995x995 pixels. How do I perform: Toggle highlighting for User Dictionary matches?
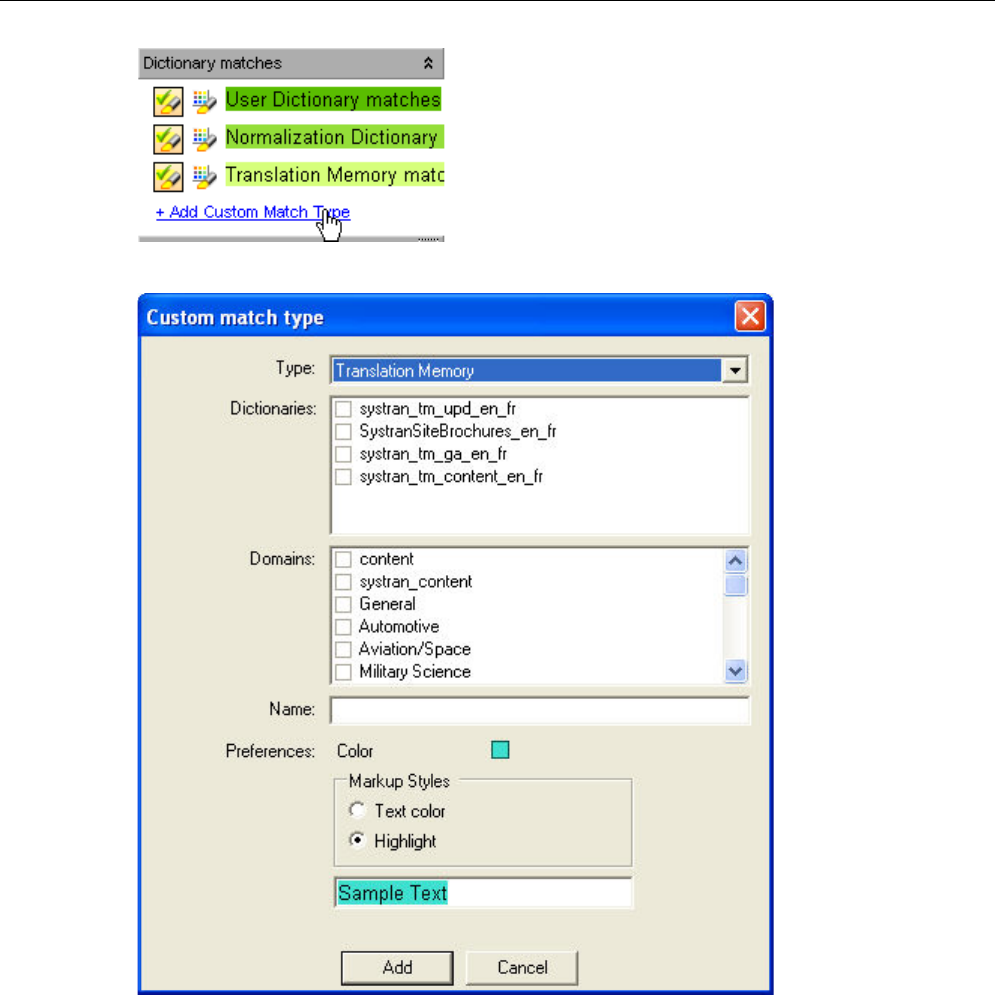pyautogui.click(x=168, y=102)
